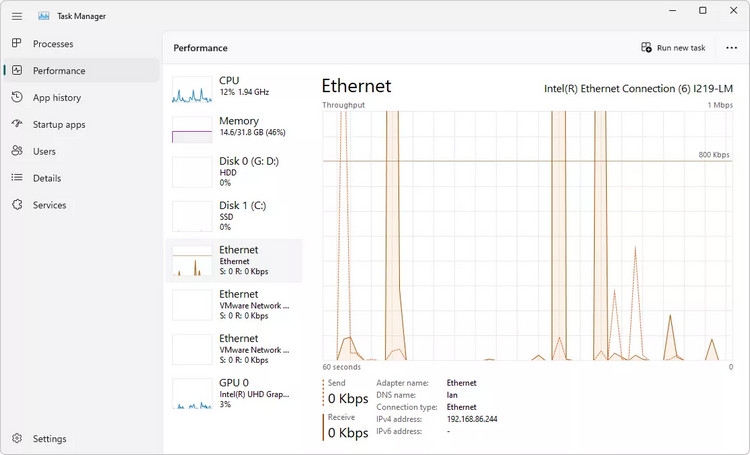
Task: Open App history page
Action: [82, 98]
